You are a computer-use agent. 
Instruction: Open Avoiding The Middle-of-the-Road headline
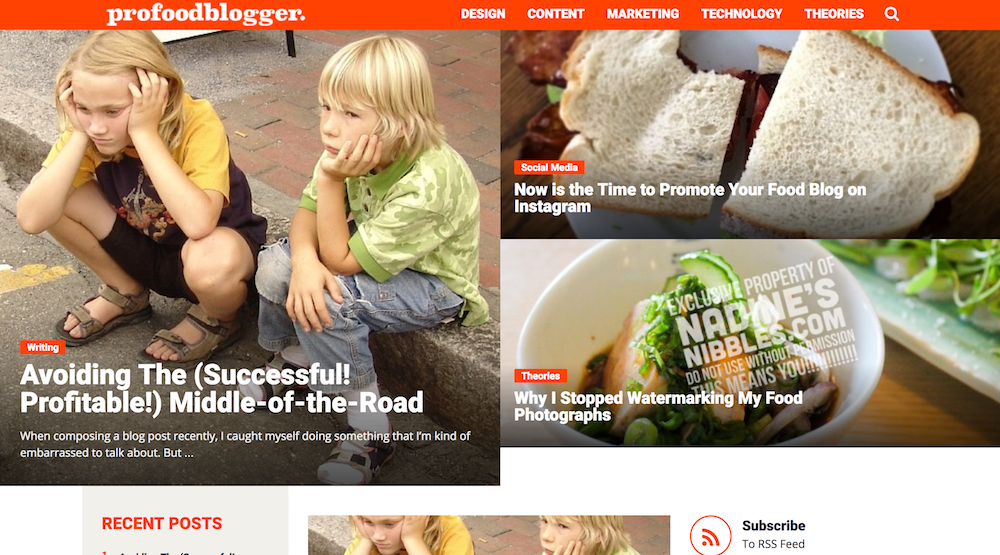[221, 388]
